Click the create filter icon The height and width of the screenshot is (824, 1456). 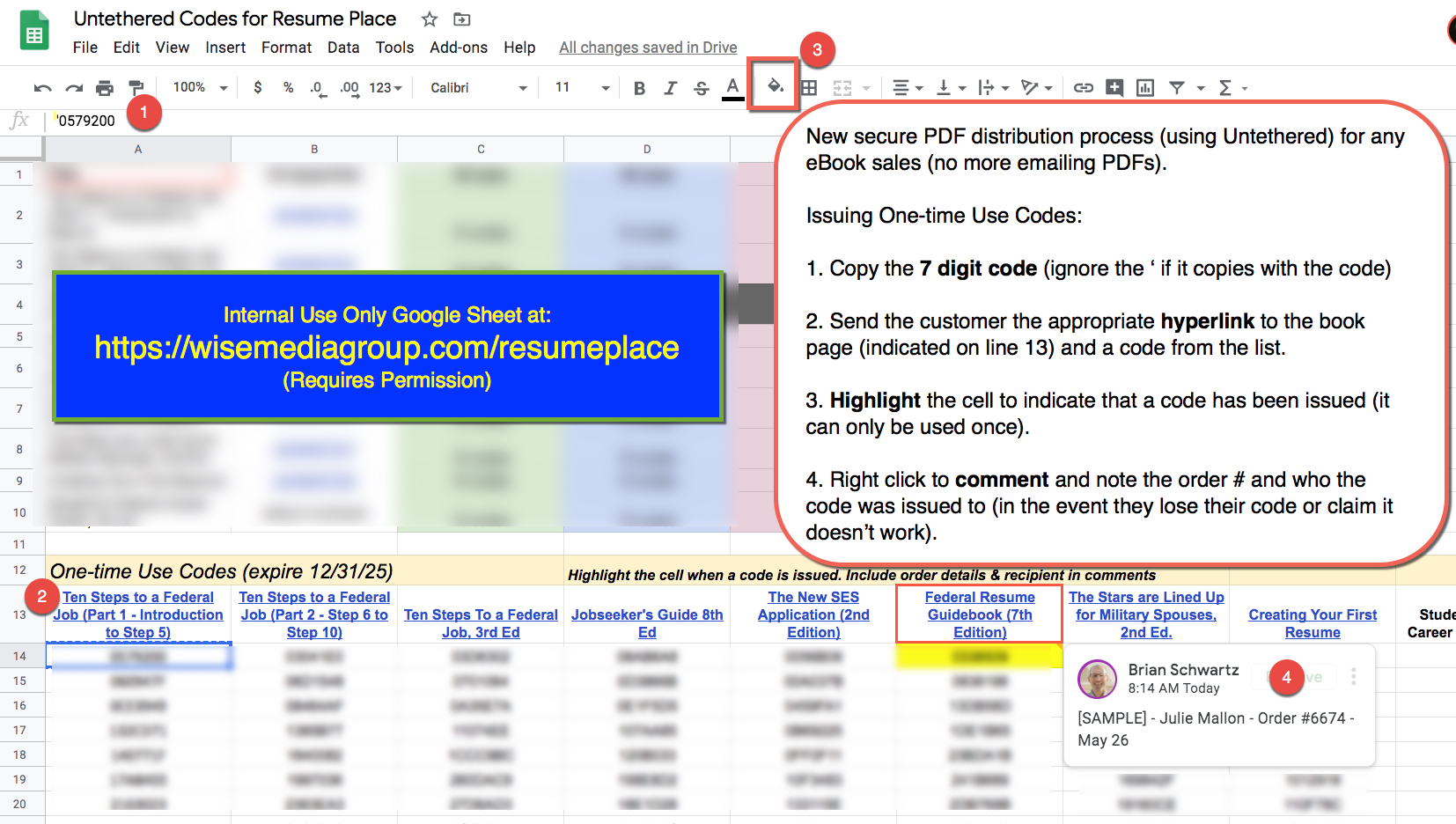1177,88
